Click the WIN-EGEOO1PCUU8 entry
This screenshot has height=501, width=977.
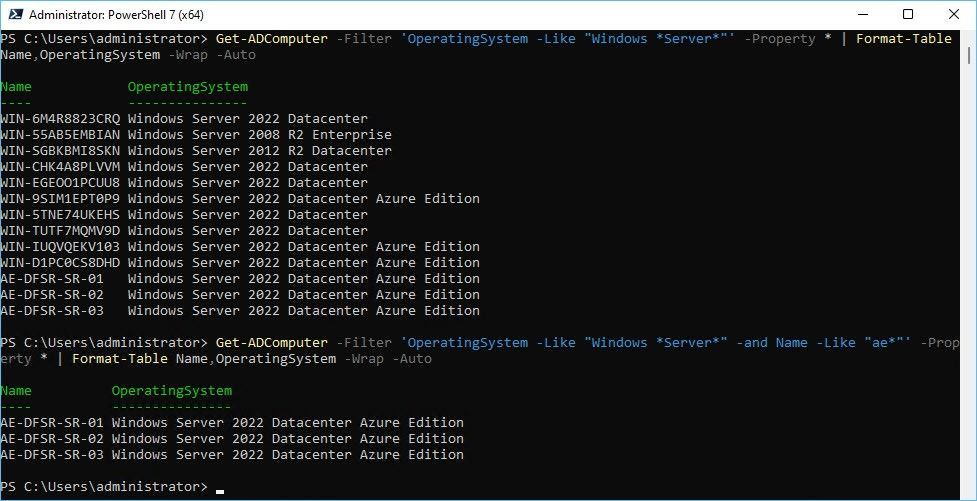60,183
